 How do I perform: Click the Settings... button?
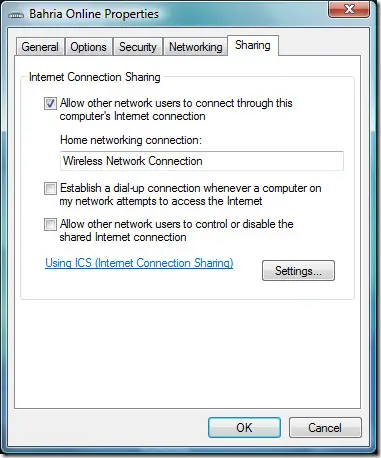[298, 271]
